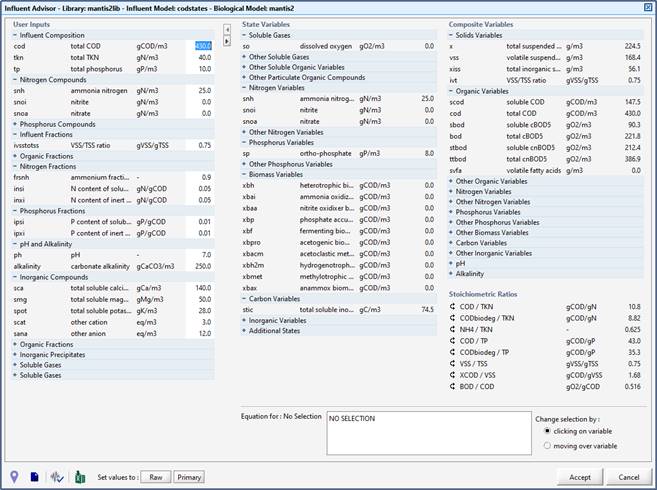This screenshot has height=490, width=657.
Task: Click the total phosphorus value 10.0
Action: pos(200,69)
